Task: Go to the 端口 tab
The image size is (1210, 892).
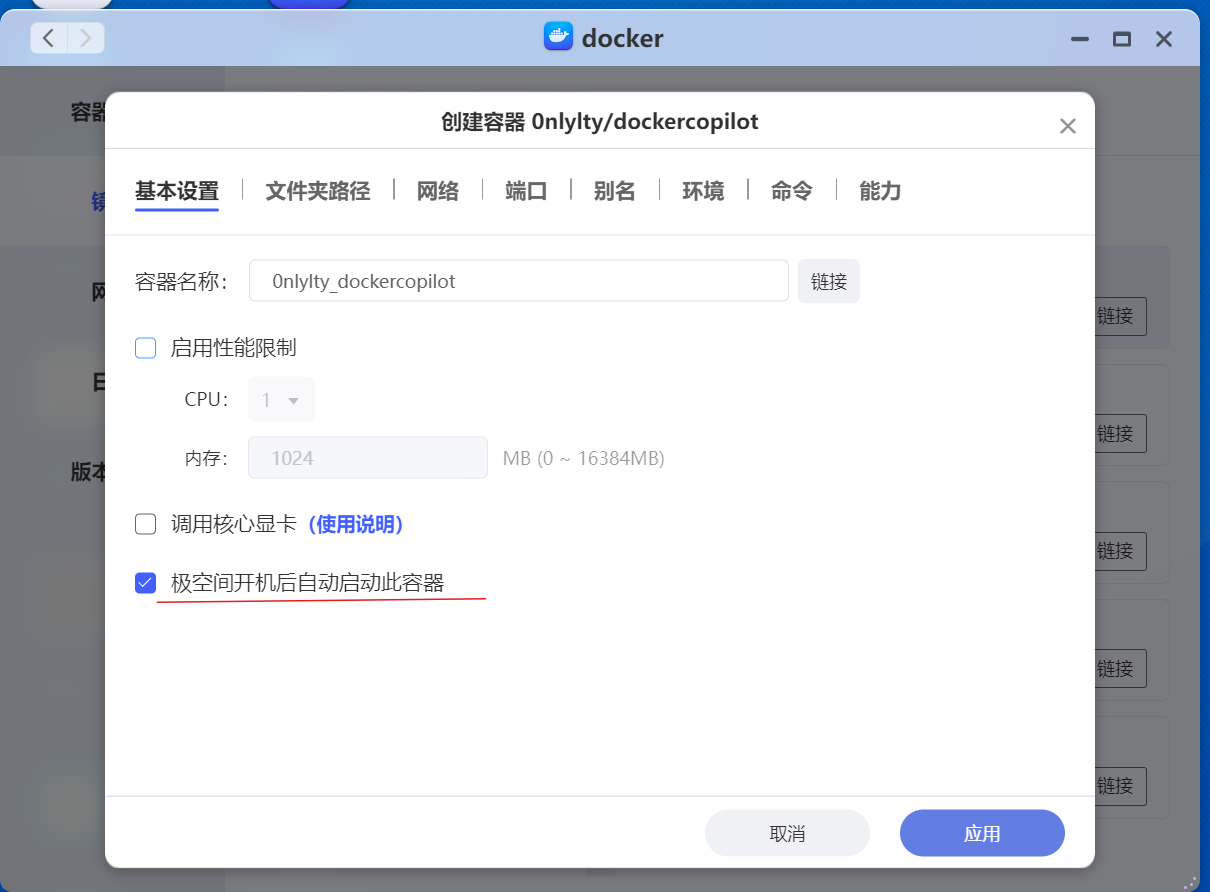Action: point(526,191)
